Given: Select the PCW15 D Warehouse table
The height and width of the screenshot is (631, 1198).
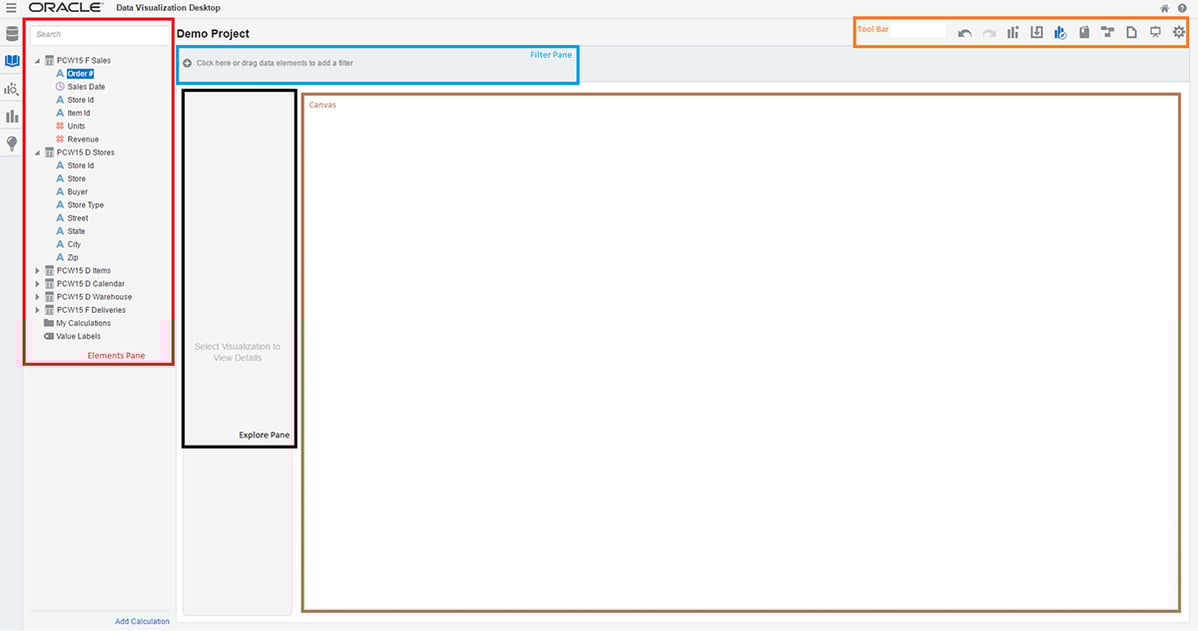Looking at the screenshot, I should click(x=94, y=296).
